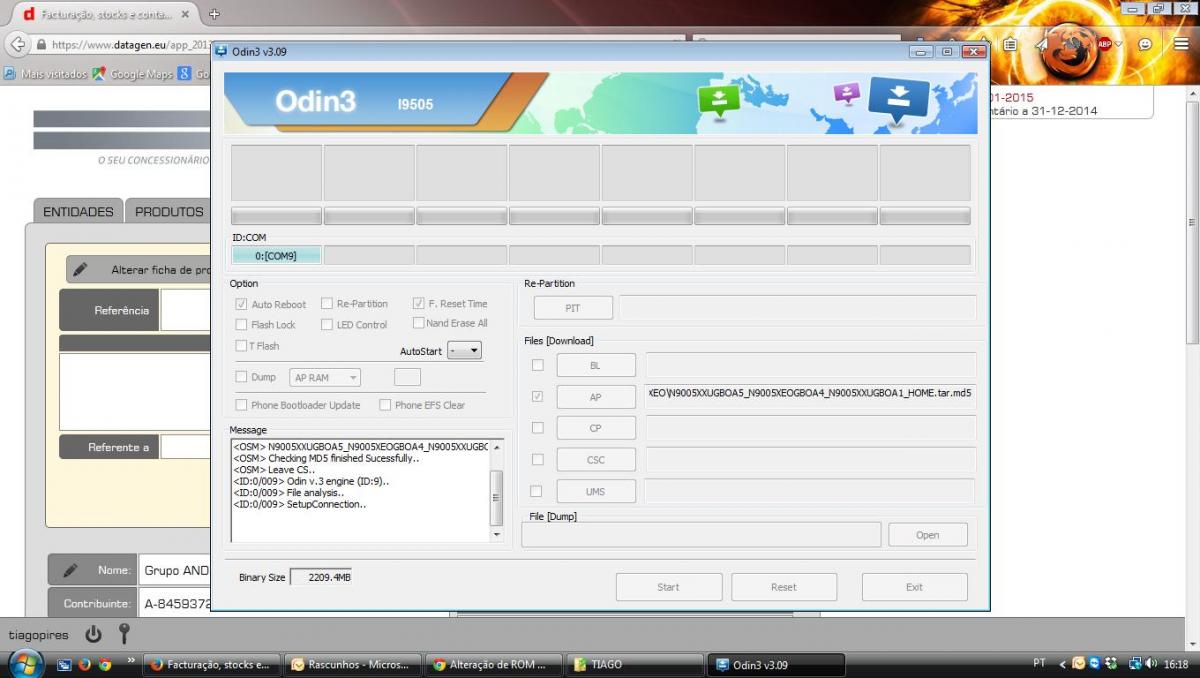This screenshot has width=1200, height=678.
Task: Toggle the F. Reset Time checkbox
Action: tap(419, 303)
